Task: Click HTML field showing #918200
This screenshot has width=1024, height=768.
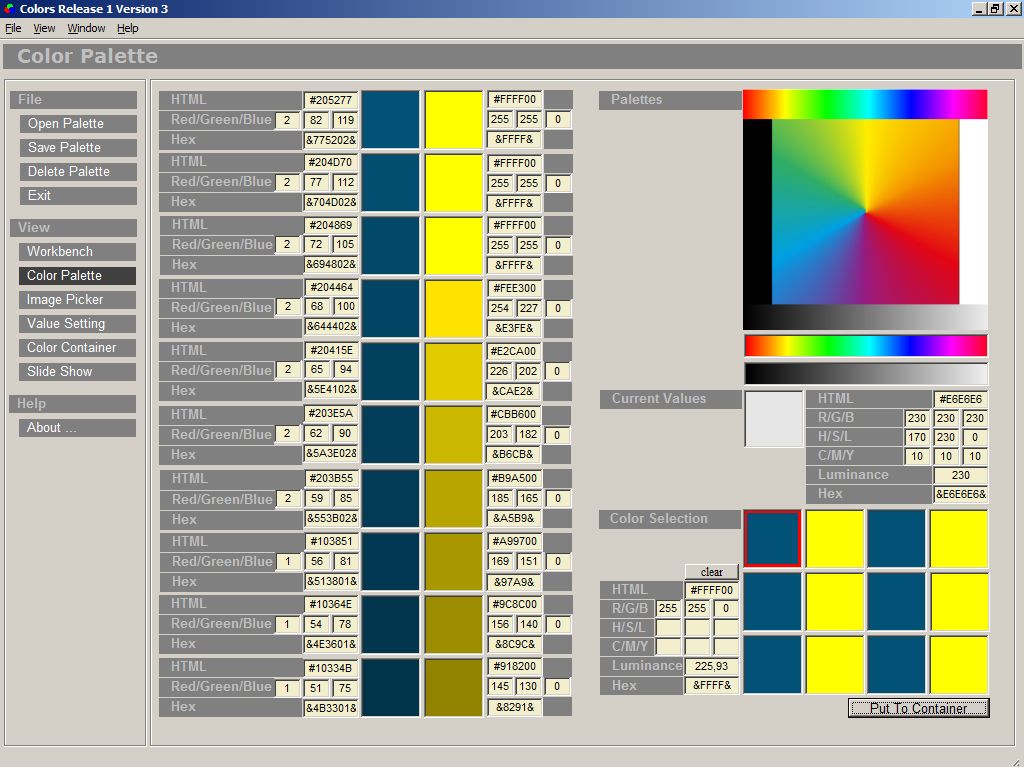Action: 515,667
